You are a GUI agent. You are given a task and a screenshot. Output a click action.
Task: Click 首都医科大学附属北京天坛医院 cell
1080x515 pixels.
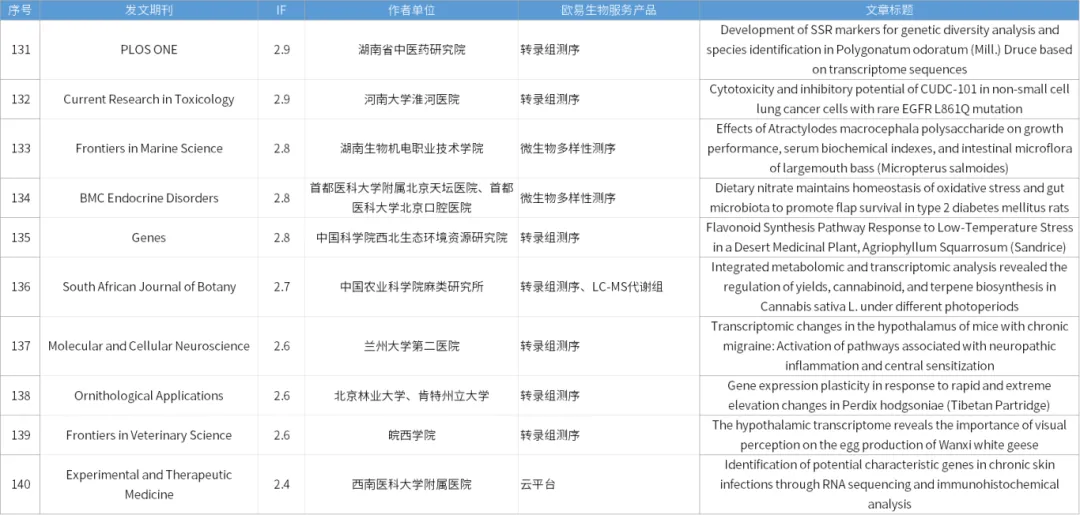[x=411, y=198]
